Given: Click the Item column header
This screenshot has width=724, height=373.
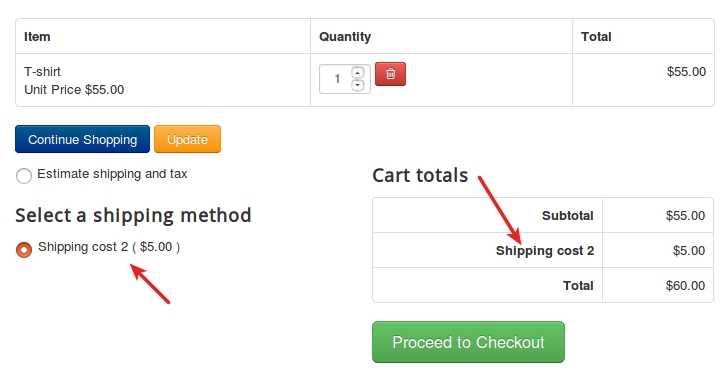Looking at the screenshot, I should [37, 36].
